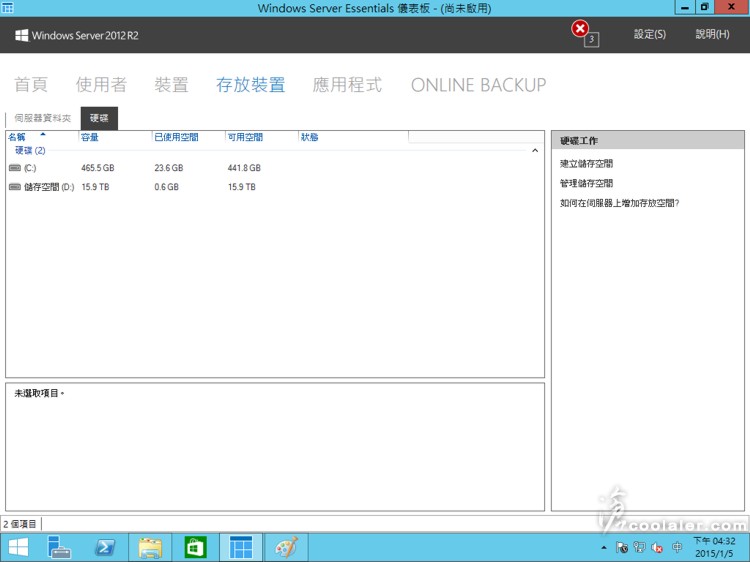Click the alert count badge showing 3
Screen dimensions: 750x562
[x=592, y=40]
